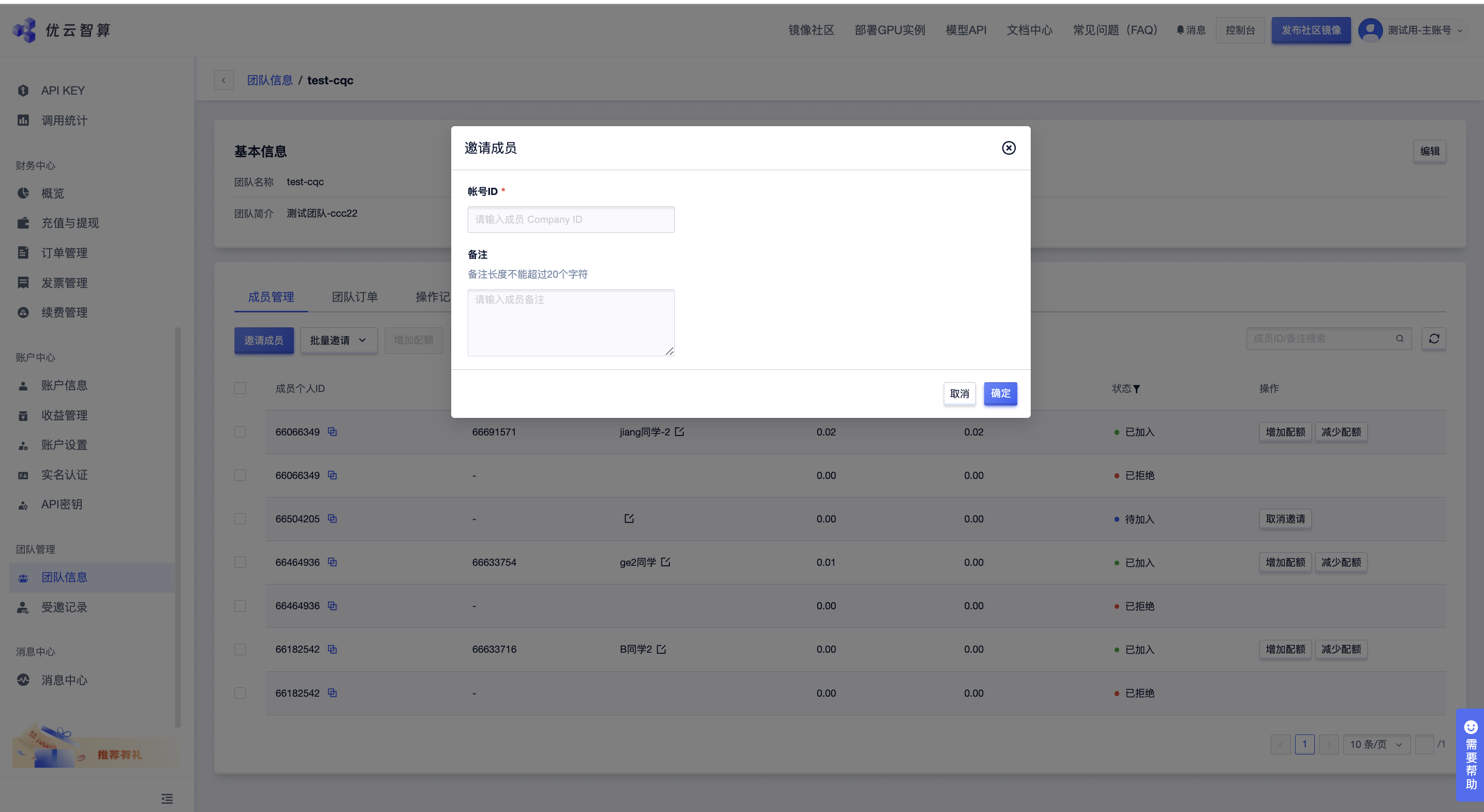Click the back arrow next to 团队信息 breadcrumb
This screenshot has height=812, width=1484.
point(224,80)
